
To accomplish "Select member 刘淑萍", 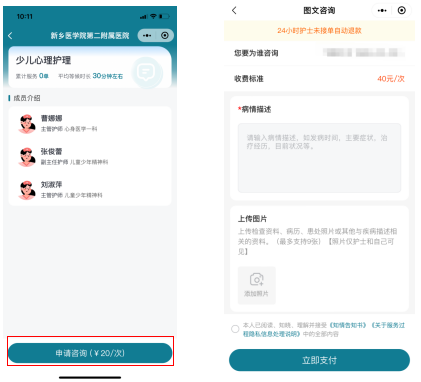I will 90,190.
